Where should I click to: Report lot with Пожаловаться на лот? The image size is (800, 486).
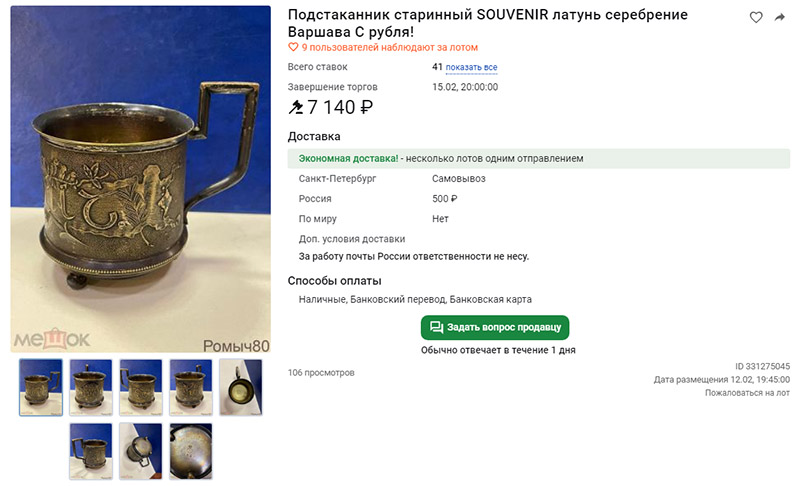(747, 393)
